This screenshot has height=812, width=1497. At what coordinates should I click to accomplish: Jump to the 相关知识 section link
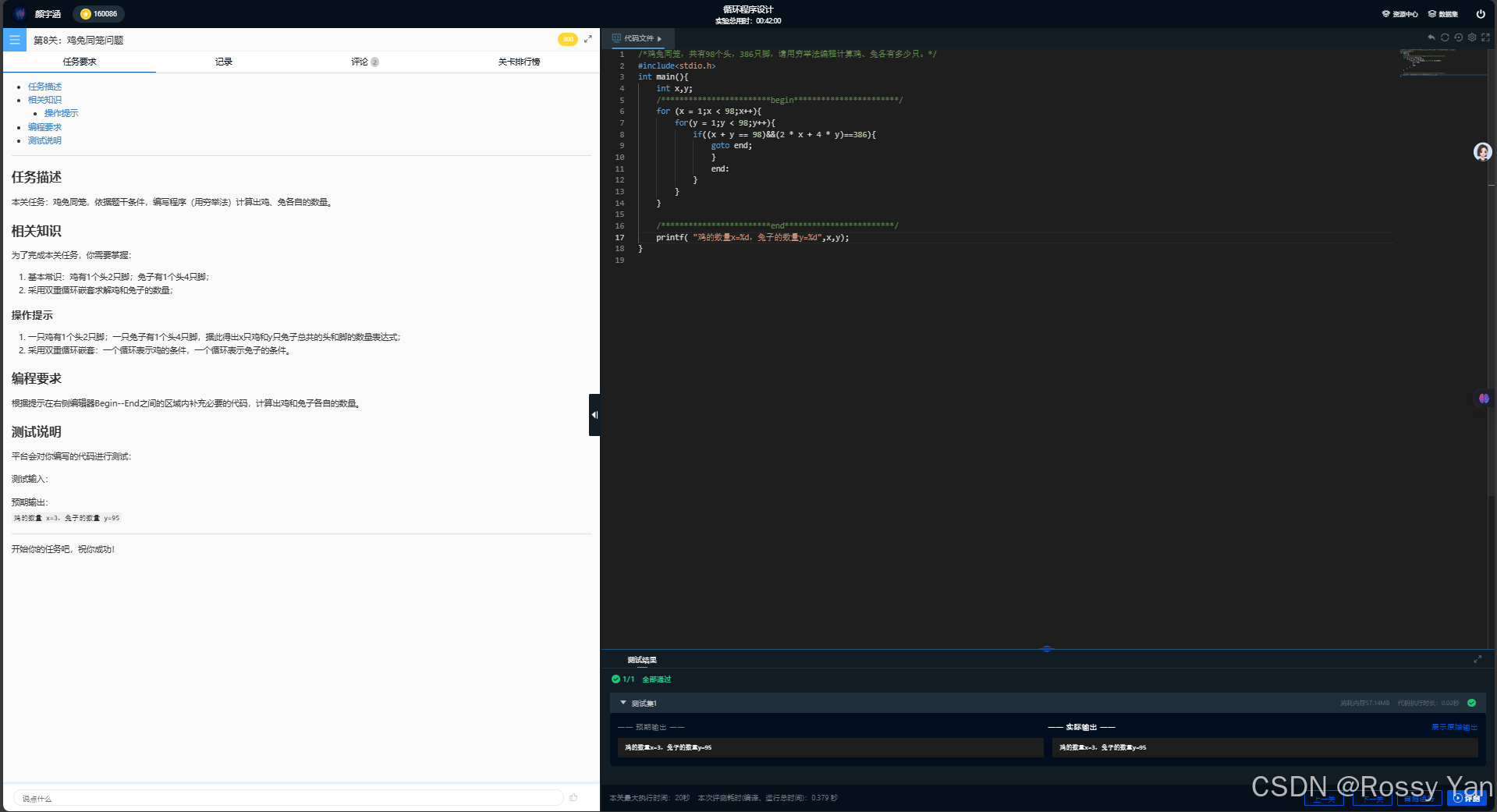pos(44,100)
